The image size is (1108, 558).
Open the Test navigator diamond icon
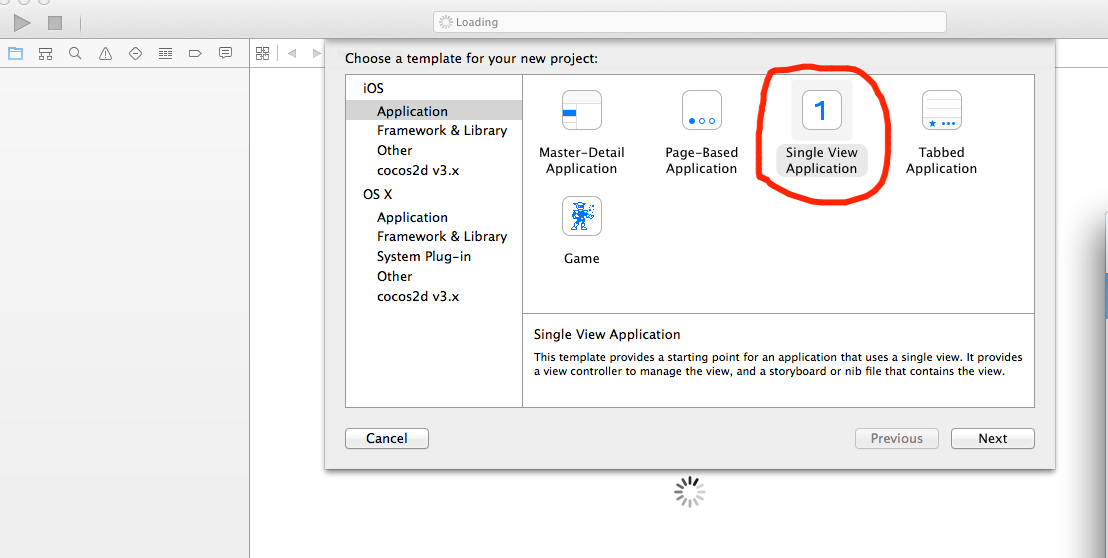pyautogui.click(x=136, y=54)
